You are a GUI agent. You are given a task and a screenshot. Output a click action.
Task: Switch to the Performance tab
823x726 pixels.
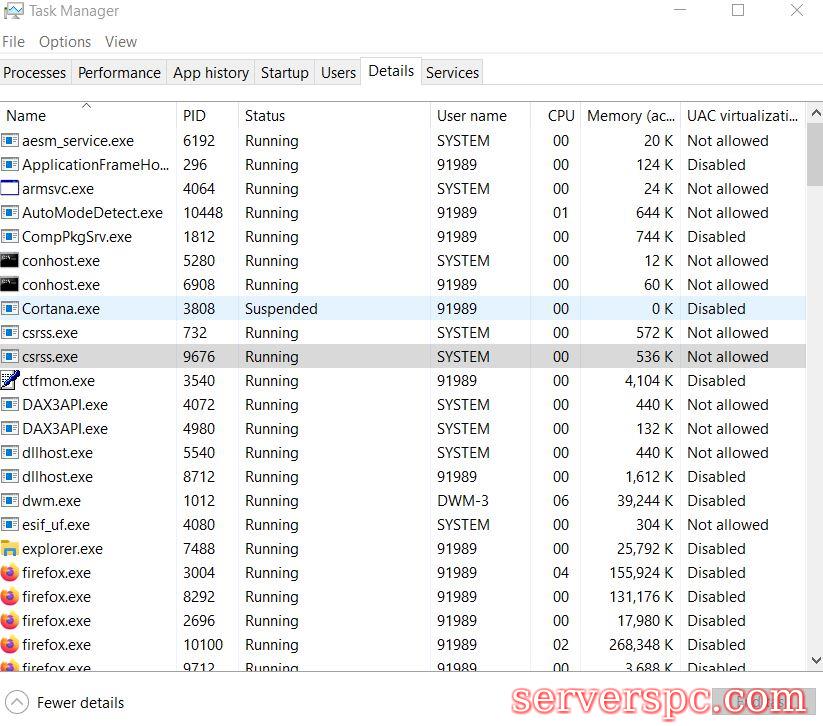(x=119, y=73)
